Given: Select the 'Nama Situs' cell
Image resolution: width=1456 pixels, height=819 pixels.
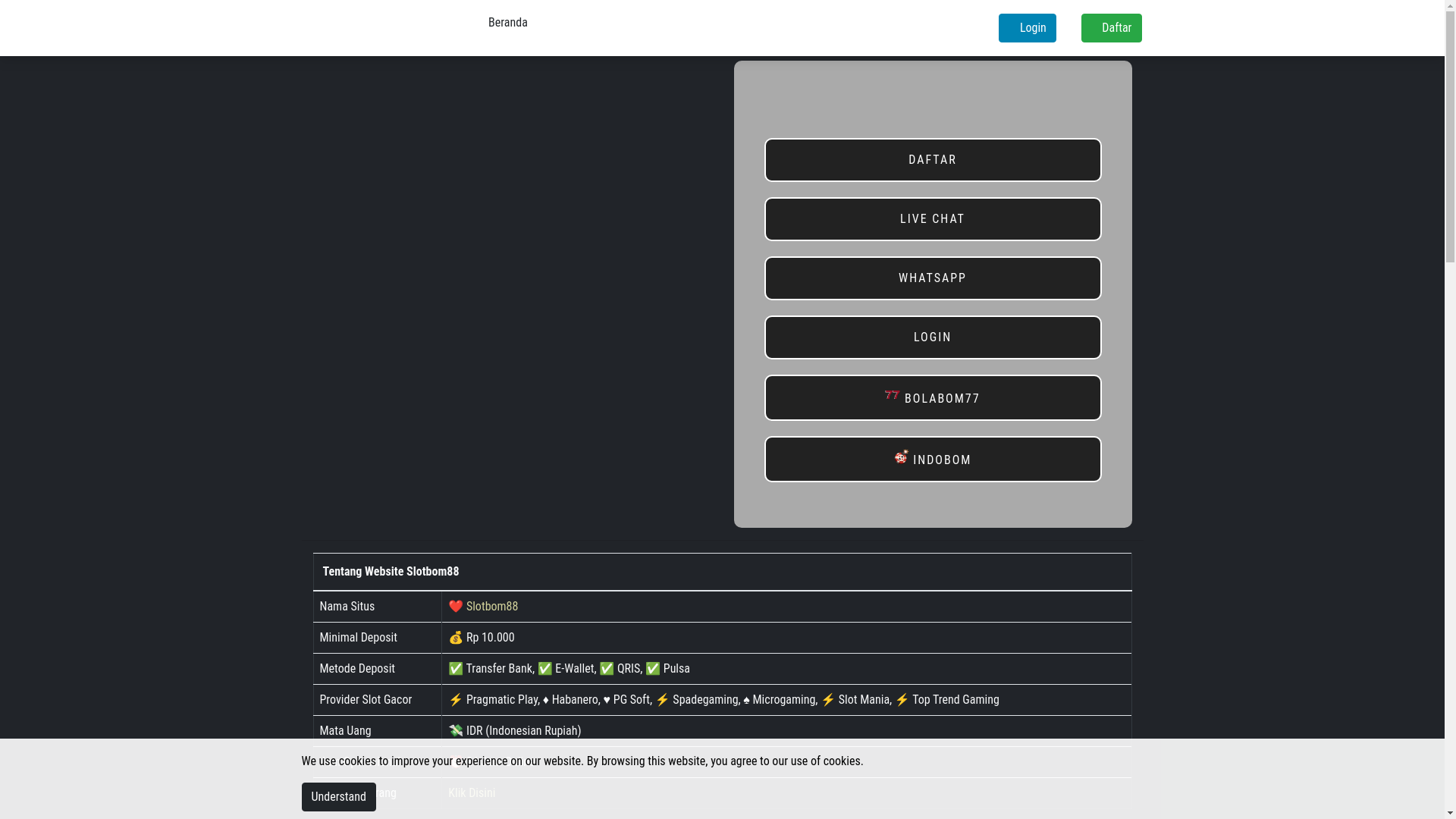Looking at the screenshot, I should pos(377,607).
